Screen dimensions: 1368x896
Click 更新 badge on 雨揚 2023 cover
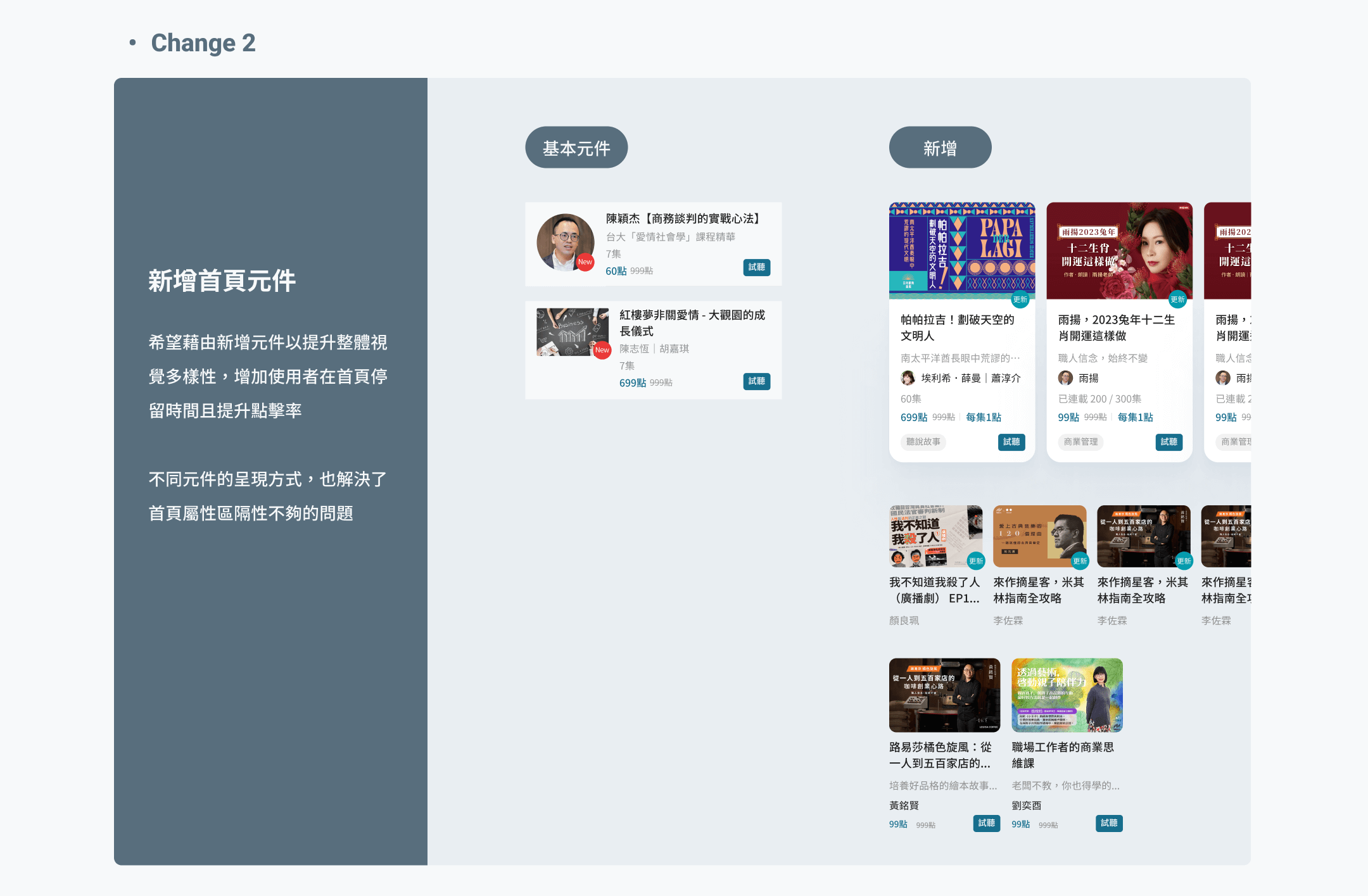pos(1177,300)
